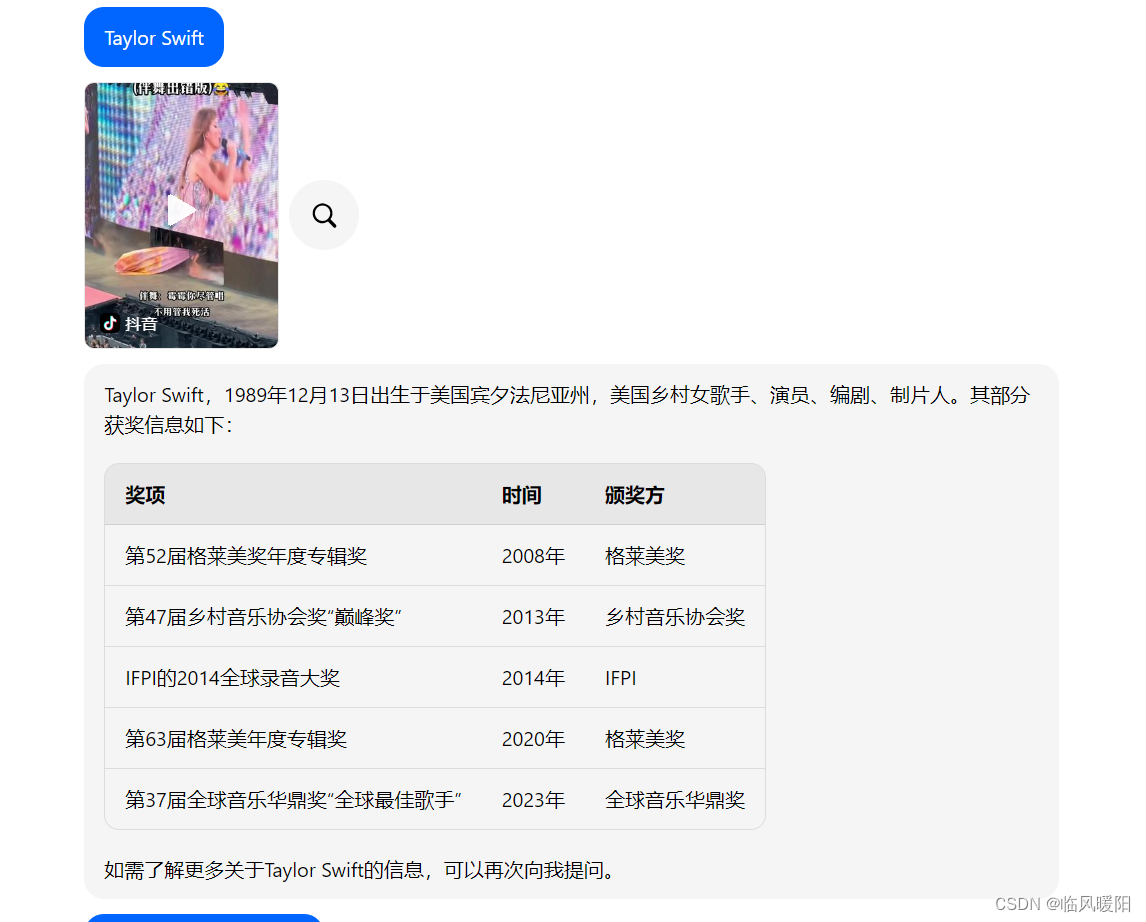Select the 第63届格莱美年度专辑奖 row

[237, 738]
